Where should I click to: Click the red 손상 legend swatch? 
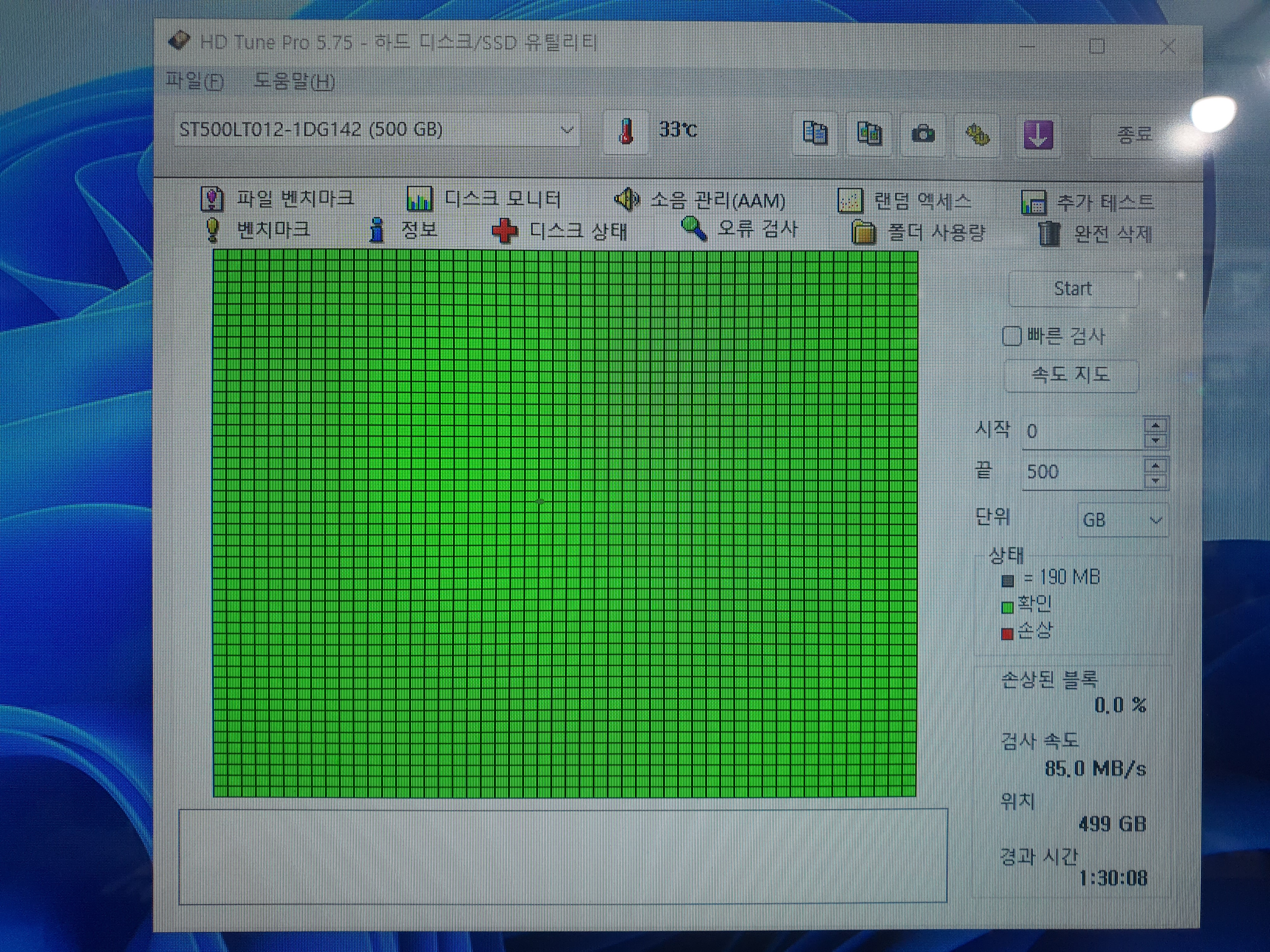[x=1007, y=634]
